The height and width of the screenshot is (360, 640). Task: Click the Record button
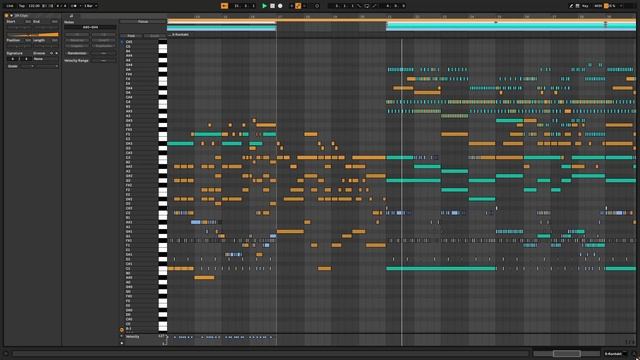tap(280, 6)
